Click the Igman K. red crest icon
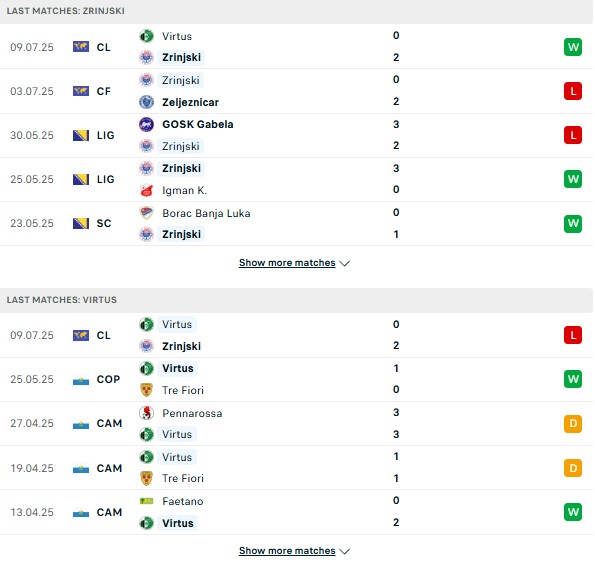This screenshot has height=568, width=595. pyautogui.click(x=146, y=190)
